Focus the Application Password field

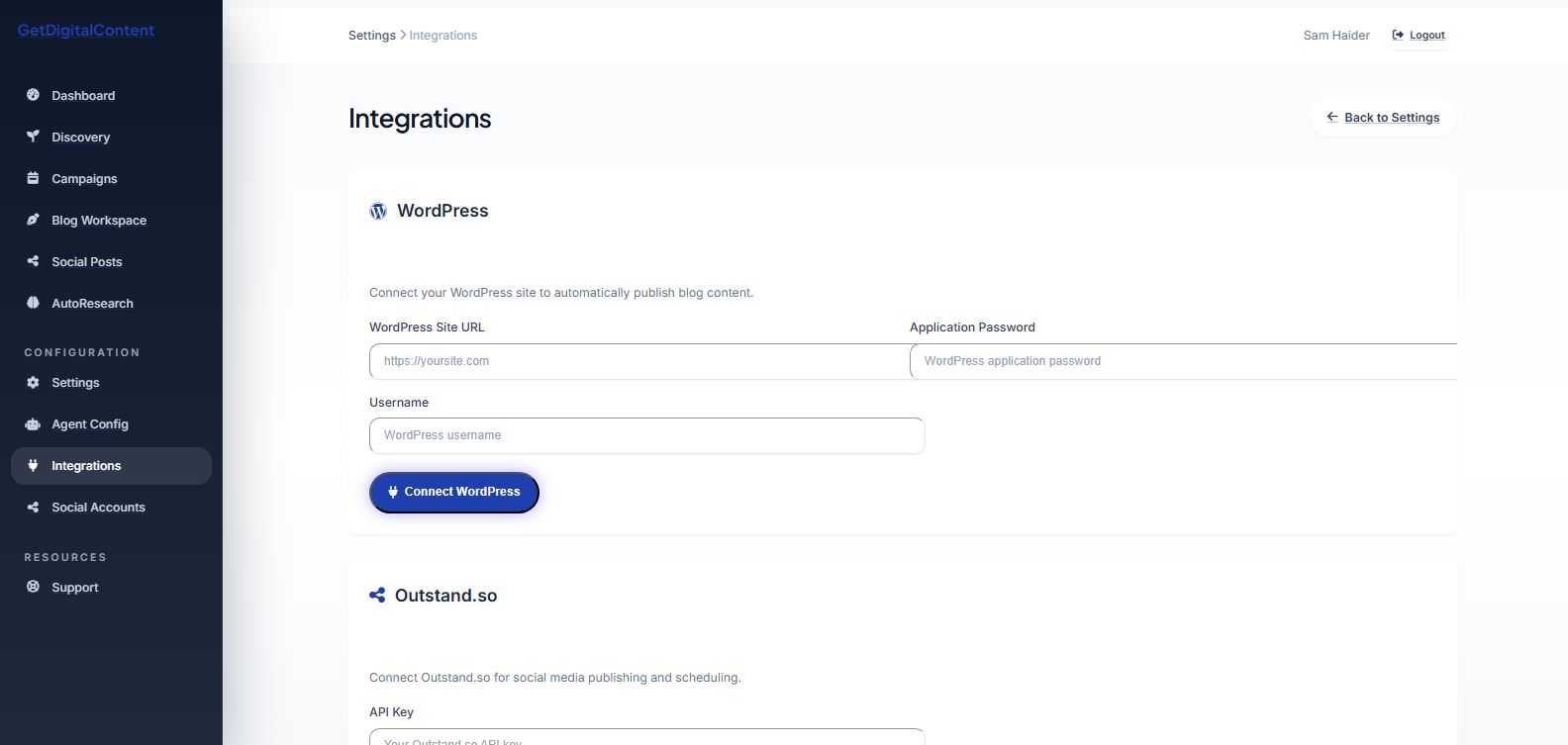click(1183, 361)
